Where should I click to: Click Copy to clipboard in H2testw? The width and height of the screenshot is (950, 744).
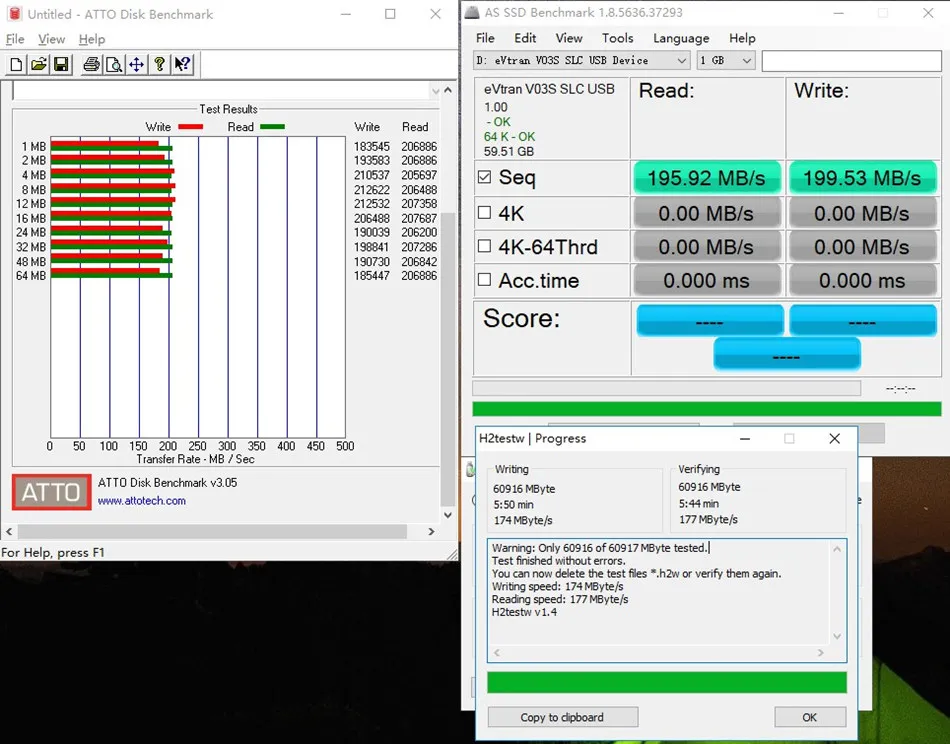[x=562, y=717]
